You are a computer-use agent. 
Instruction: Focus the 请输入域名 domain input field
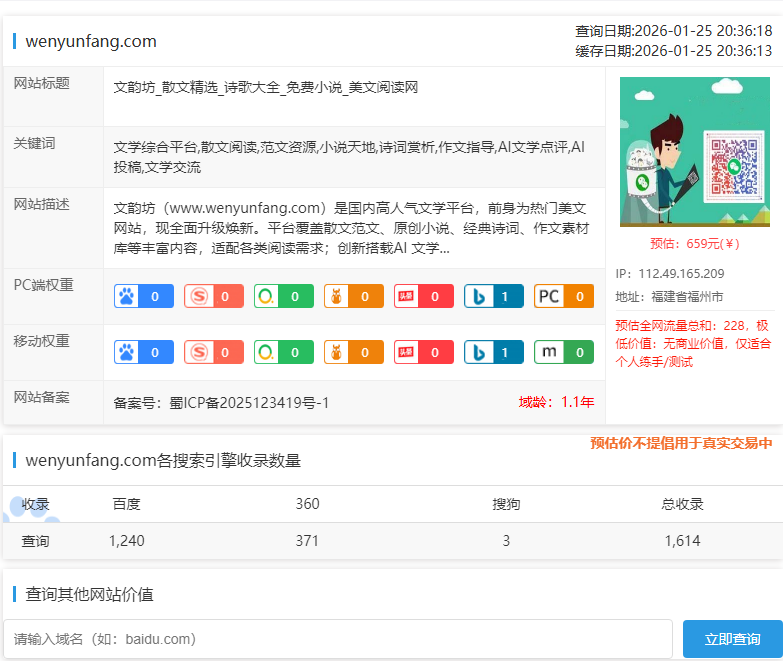338,639
